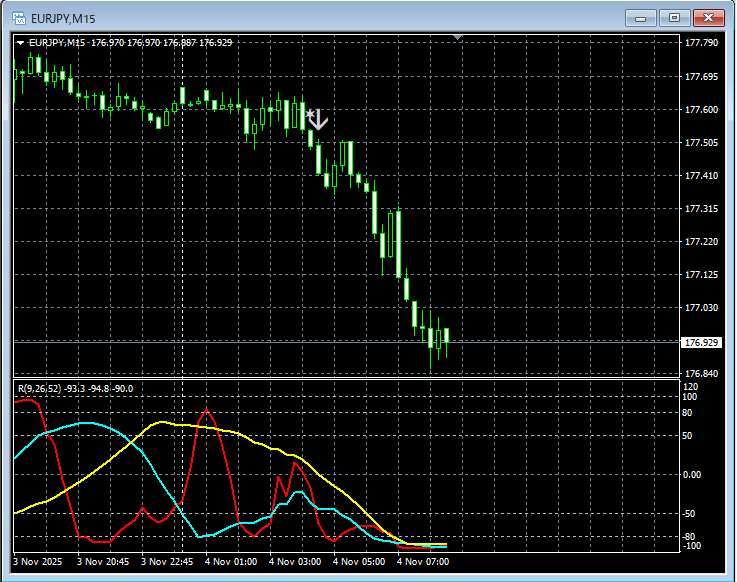Click the down arrow signal on chart
Viewport: 737px width, 582px height.
point(317,120)
